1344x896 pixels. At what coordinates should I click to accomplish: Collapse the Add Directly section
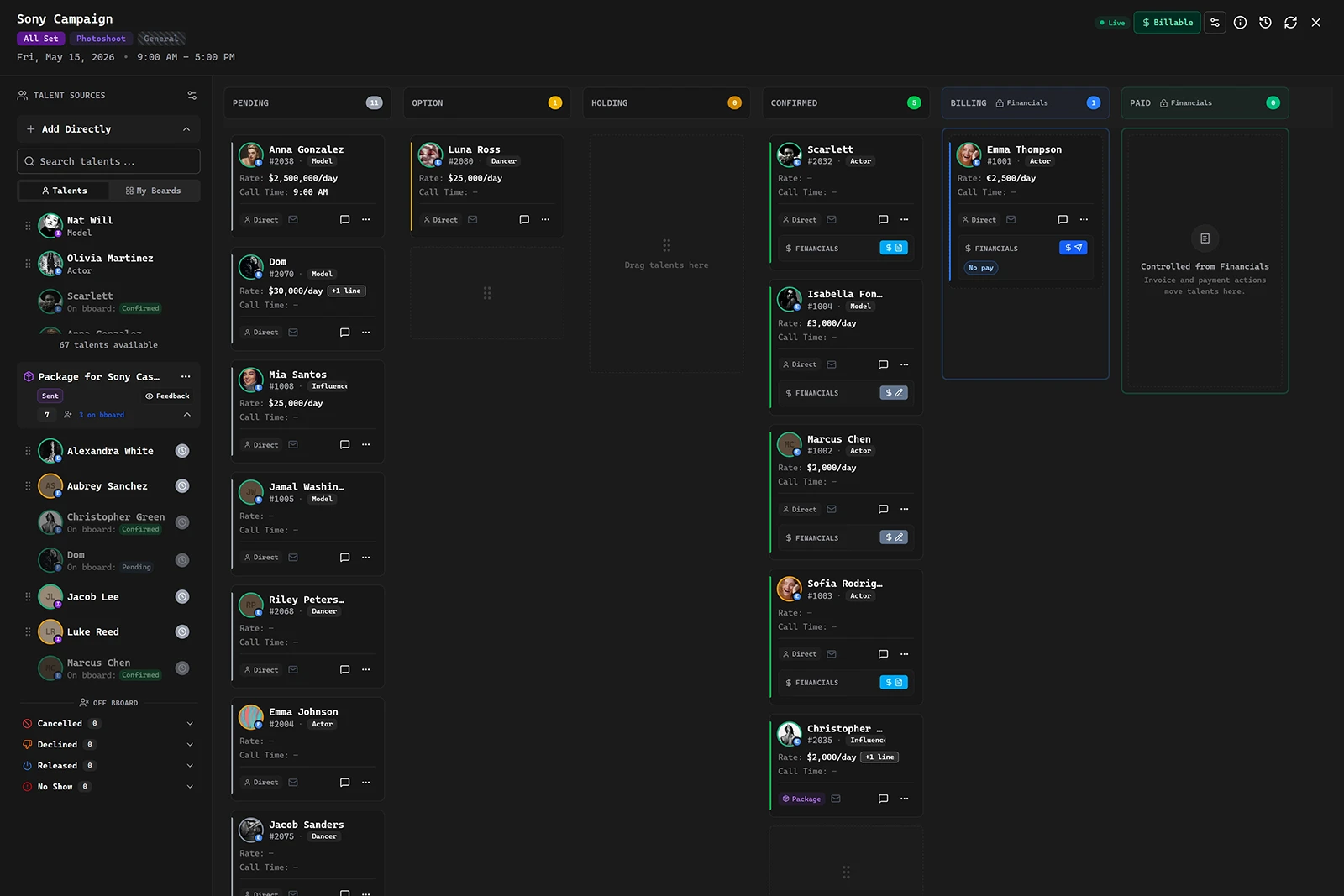186,129
